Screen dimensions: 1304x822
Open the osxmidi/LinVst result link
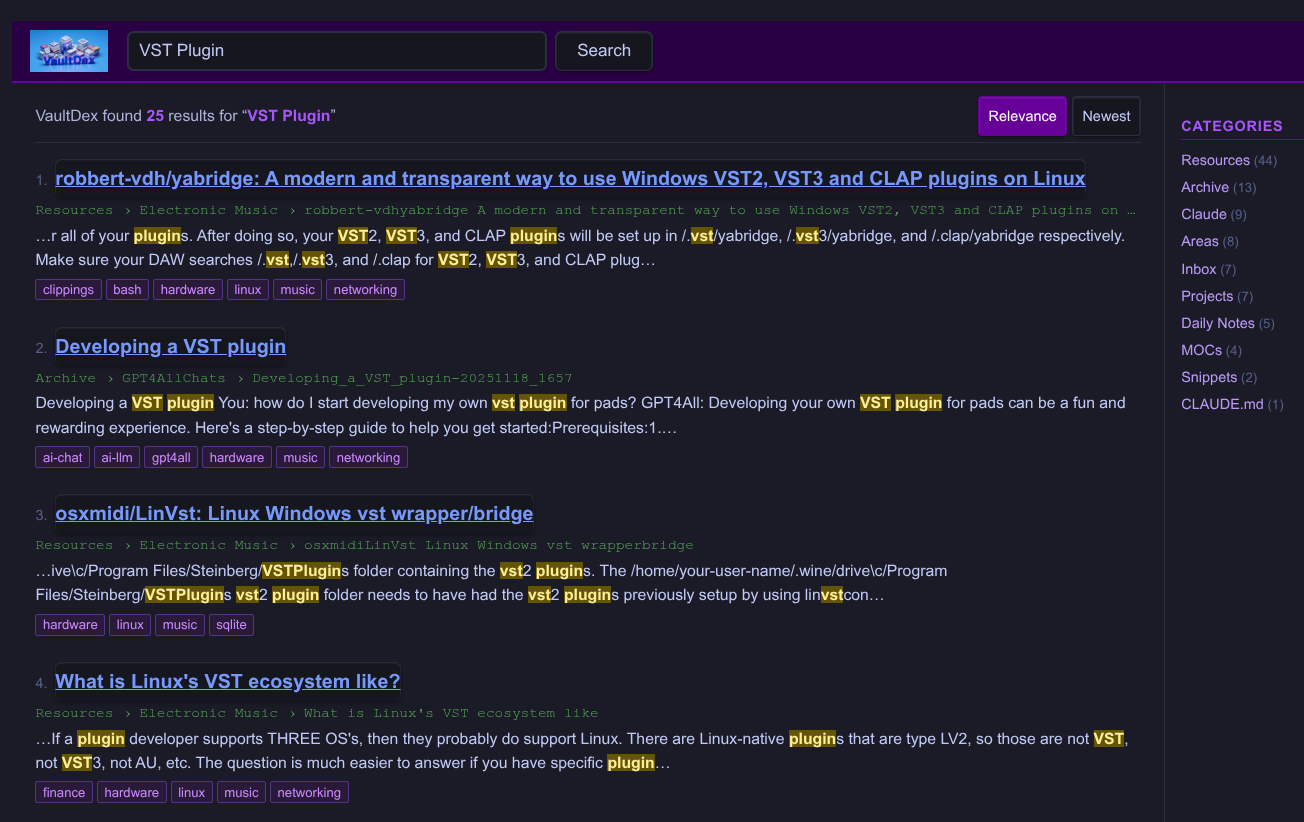[294, 514]
